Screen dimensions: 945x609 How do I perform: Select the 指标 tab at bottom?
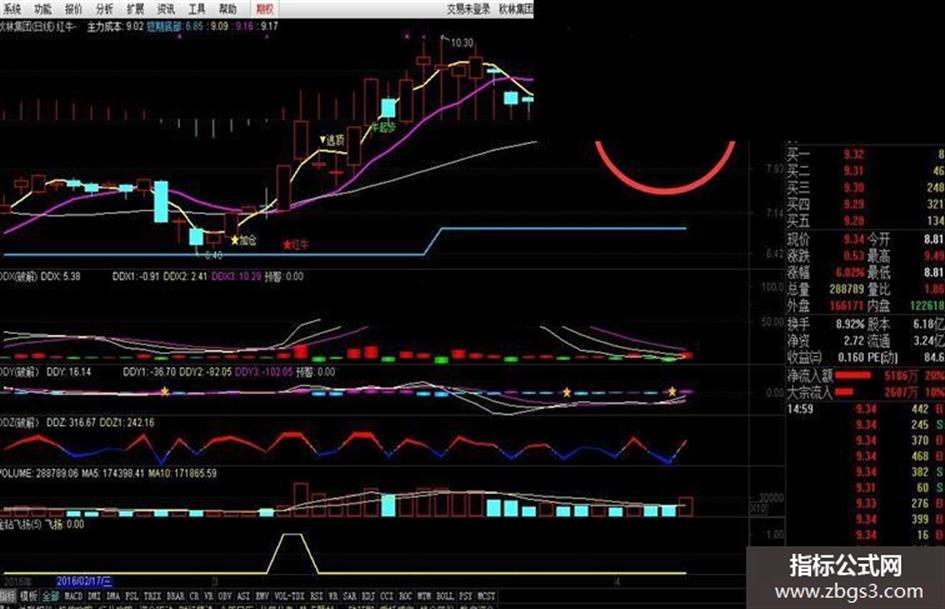(8, 596)
